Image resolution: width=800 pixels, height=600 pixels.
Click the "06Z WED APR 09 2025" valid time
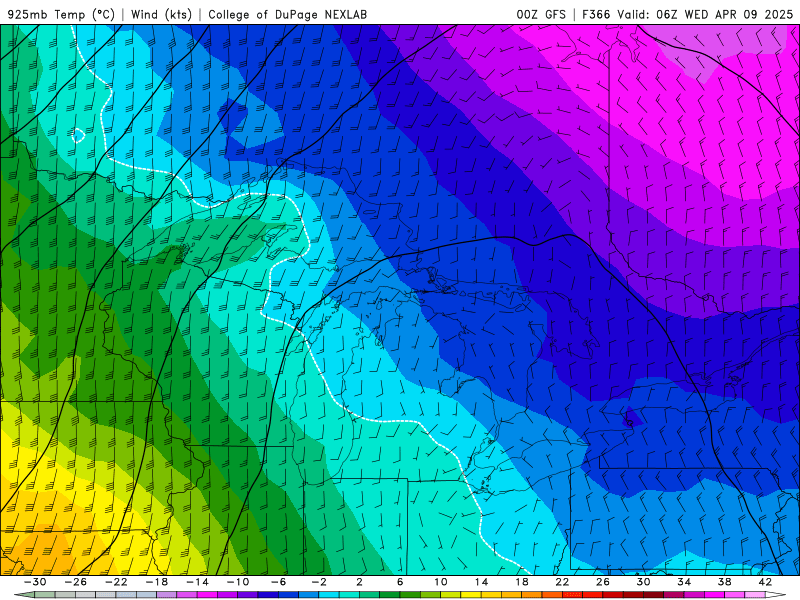pos(724,14)
